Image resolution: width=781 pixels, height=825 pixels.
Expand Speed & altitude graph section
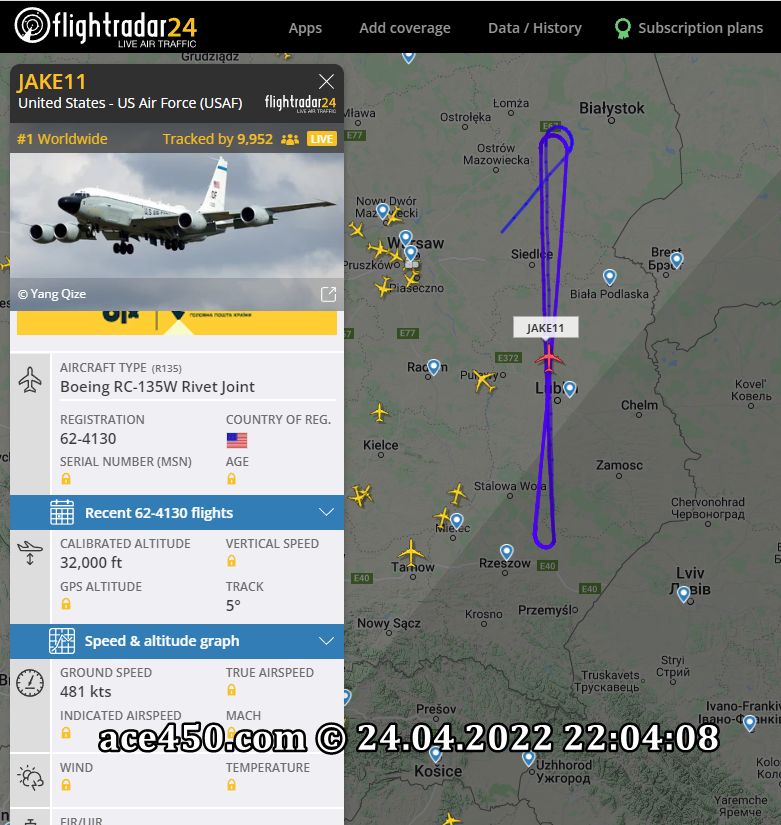[x=177, y=641]
